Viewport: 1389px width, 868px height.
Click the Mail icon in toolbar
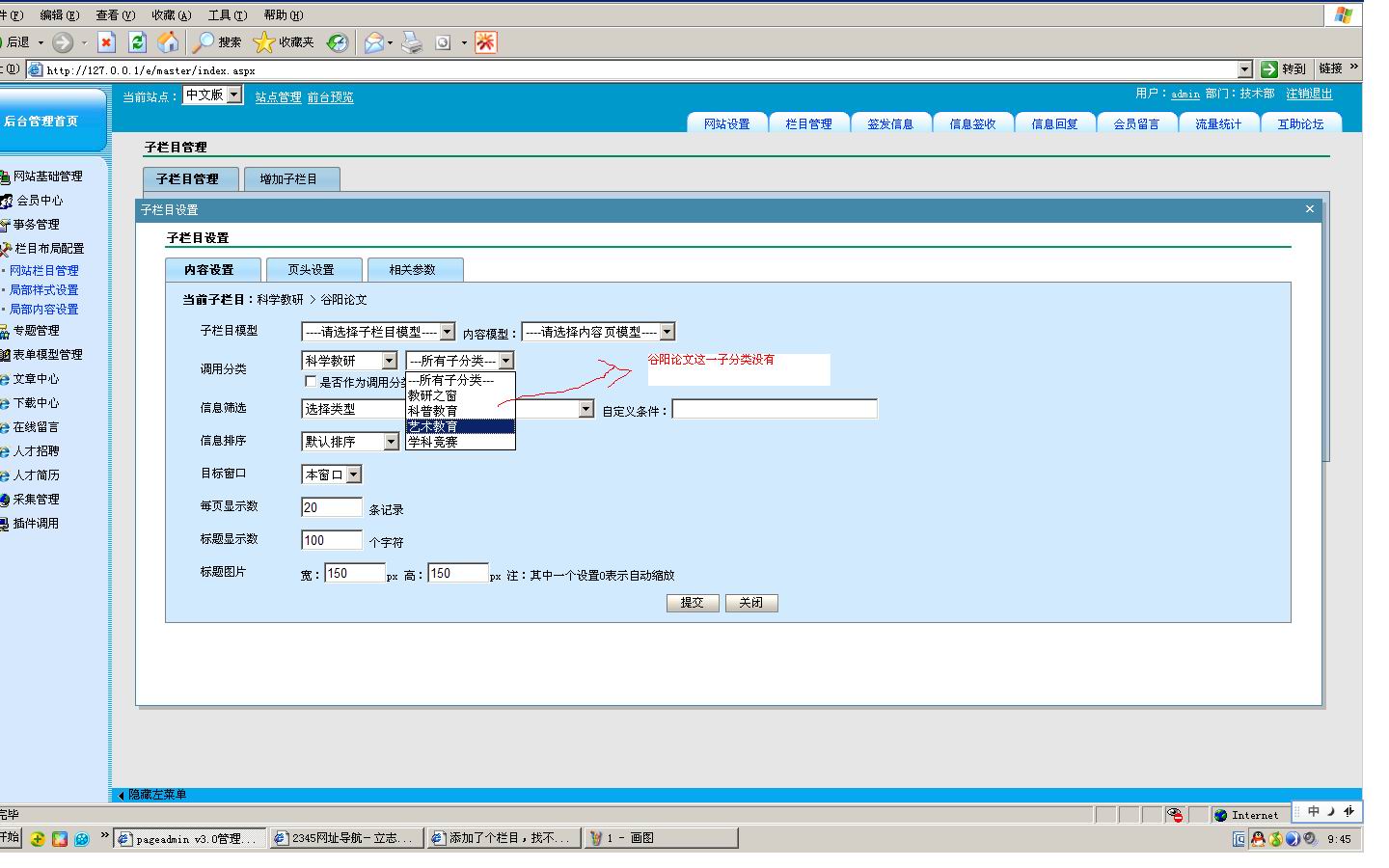point(373,42)
